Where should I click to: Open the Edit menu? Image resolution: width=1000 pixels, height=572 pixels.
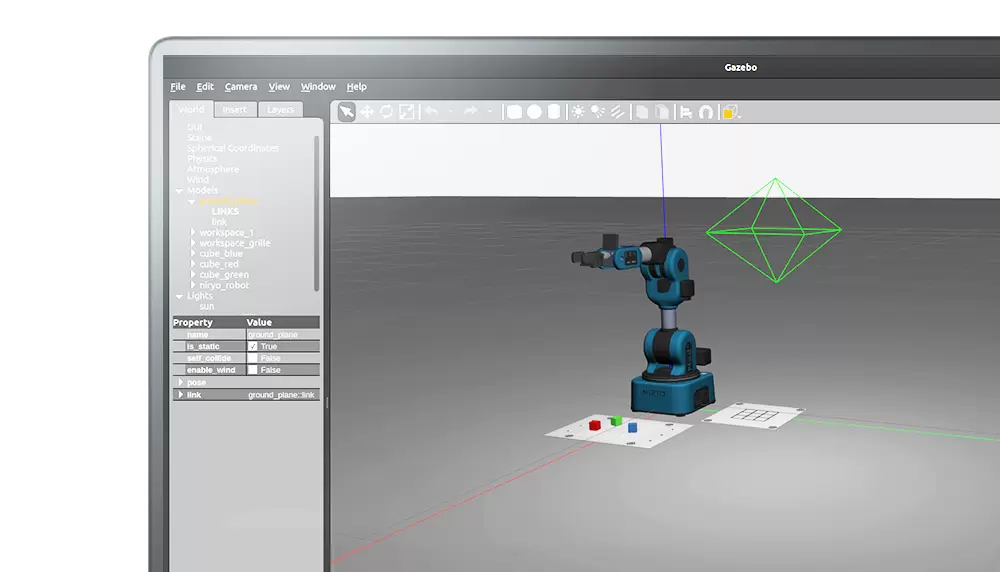pyautogui.click(x=205, y=87)
